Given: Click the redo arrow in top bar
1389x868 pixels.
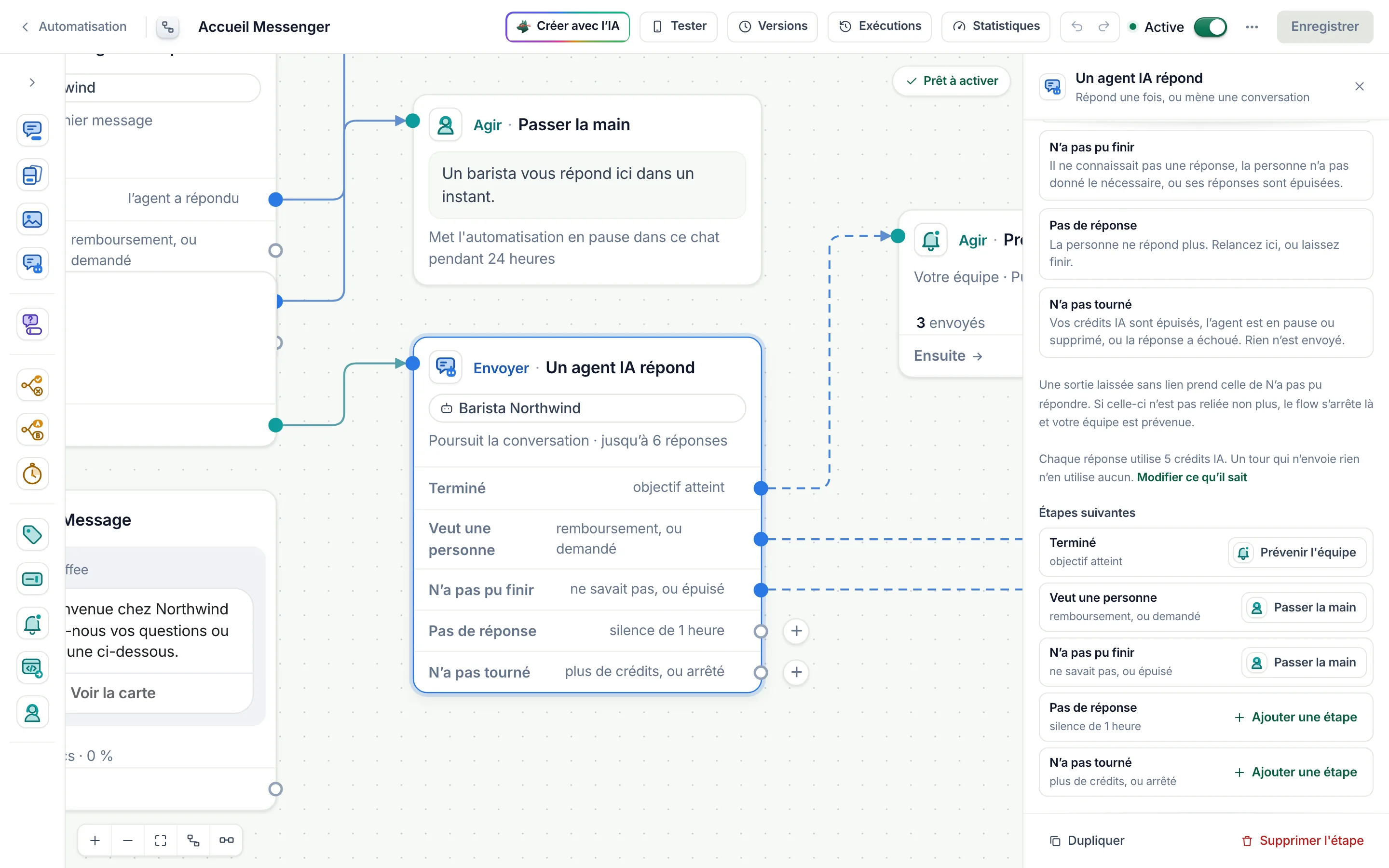Looking at the screenshot, I should (x=1104, y=27).
